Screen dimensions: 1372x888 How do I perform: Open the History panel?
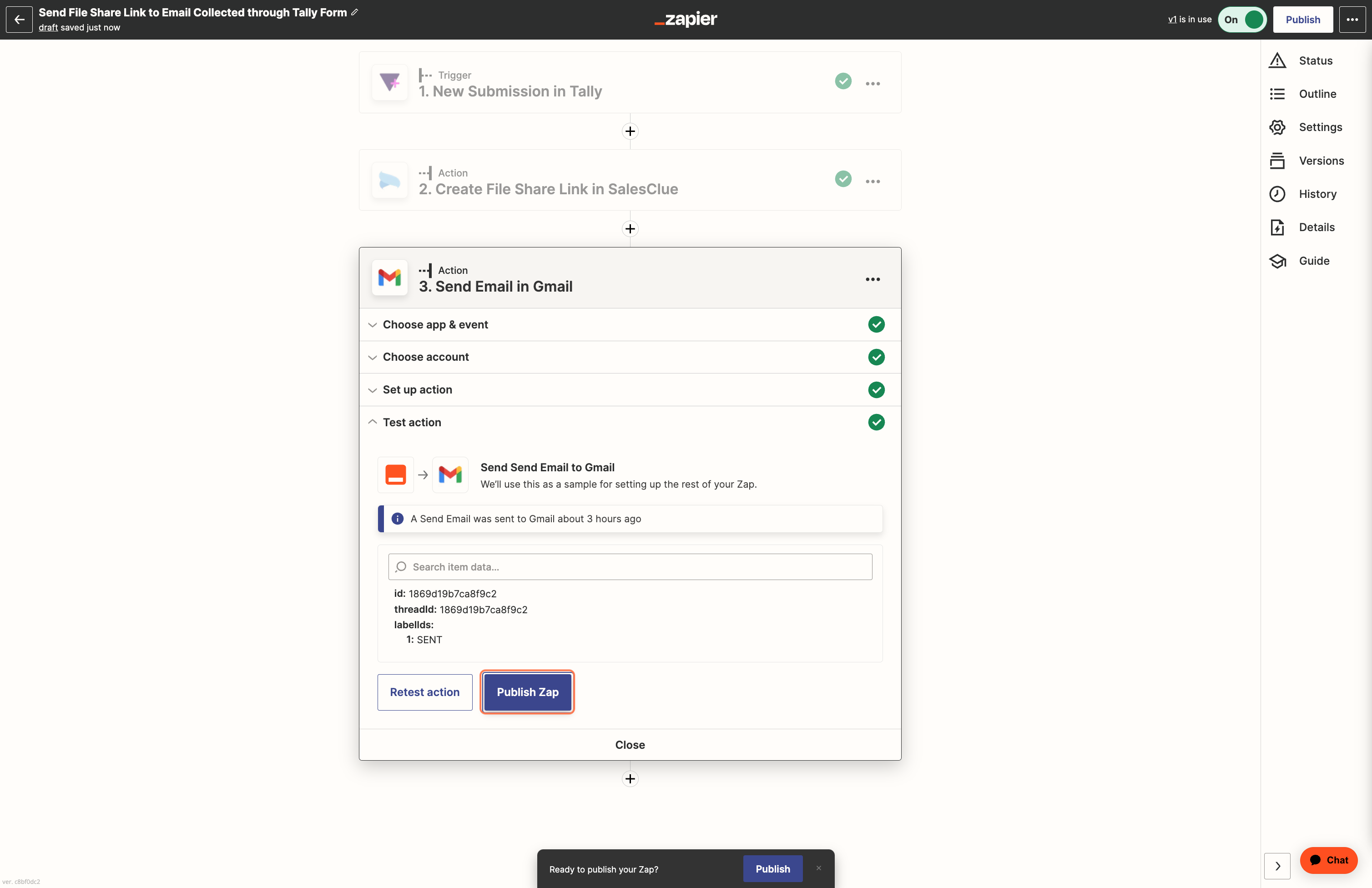(x=1303, y=194)
